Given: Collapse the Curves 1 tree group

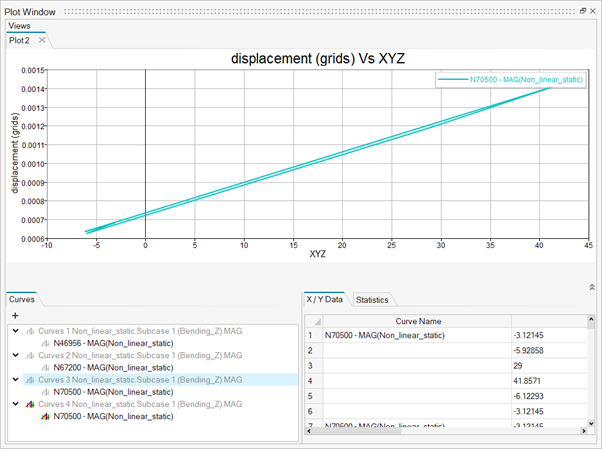Looking at the screenshot, I should 14,329.
